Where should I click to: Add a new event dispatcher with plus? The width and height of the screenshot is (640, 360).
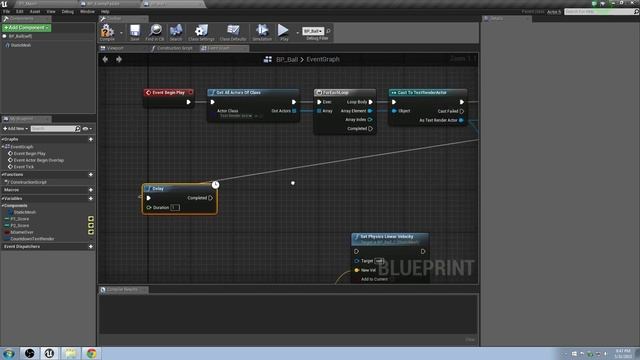click(91, 247)
